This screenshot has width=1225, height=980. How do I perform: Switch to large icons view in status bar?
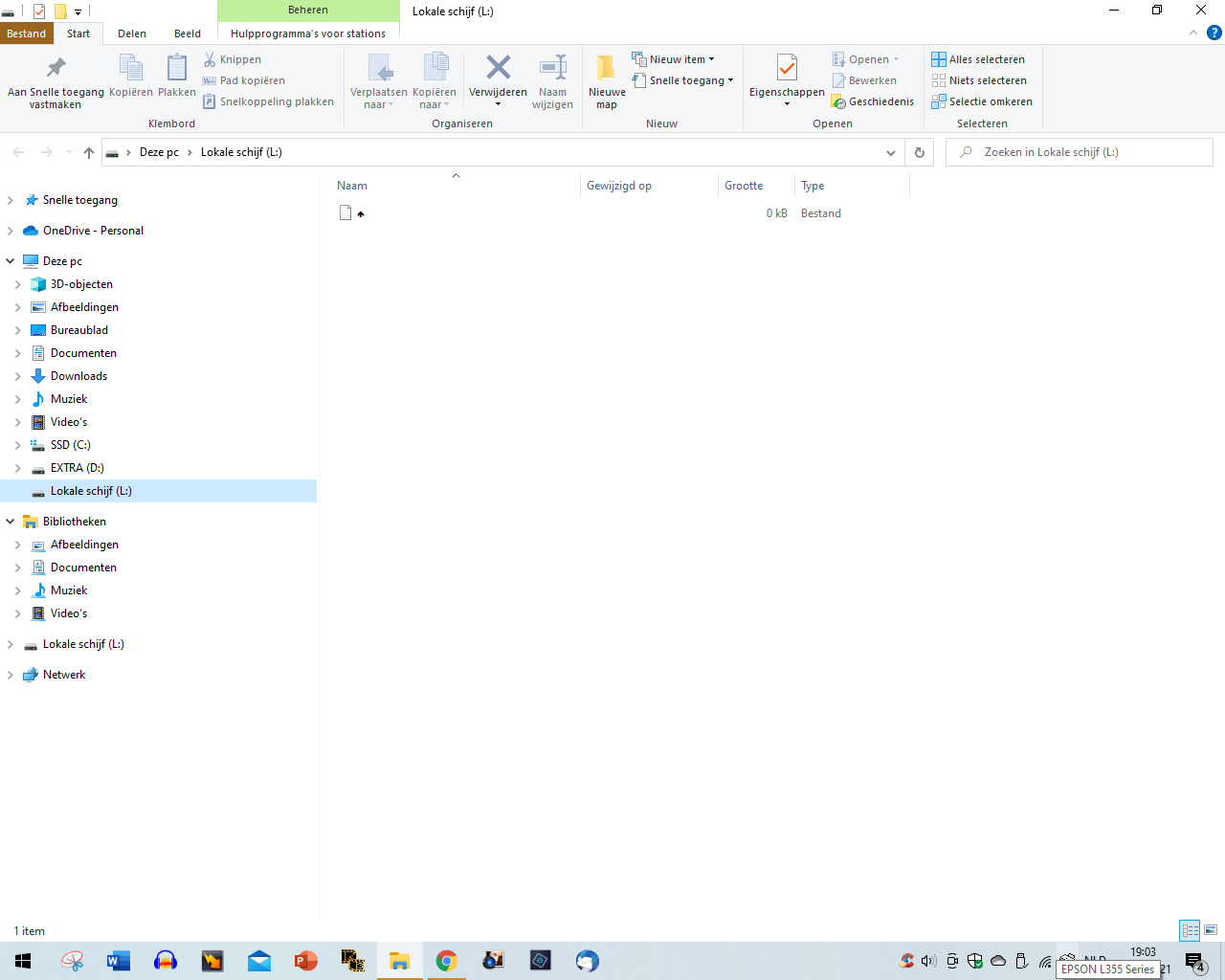(x=1211, y=930)
